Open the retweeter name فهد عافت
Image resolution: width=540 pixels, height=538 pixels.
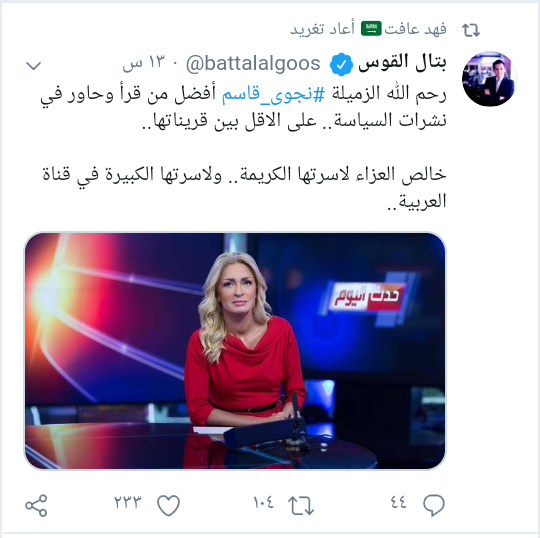click(415, 29)
